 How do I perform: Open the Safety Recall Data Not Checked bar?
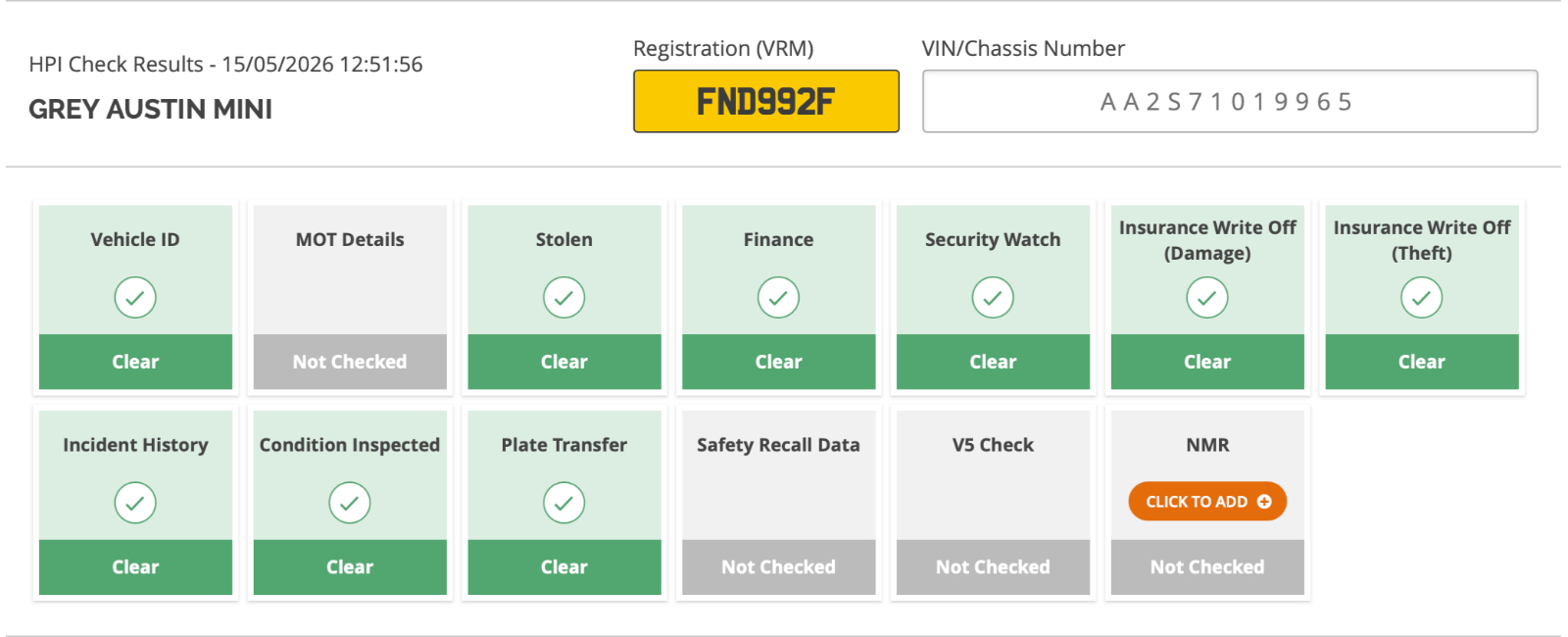[x=778, y=566]
